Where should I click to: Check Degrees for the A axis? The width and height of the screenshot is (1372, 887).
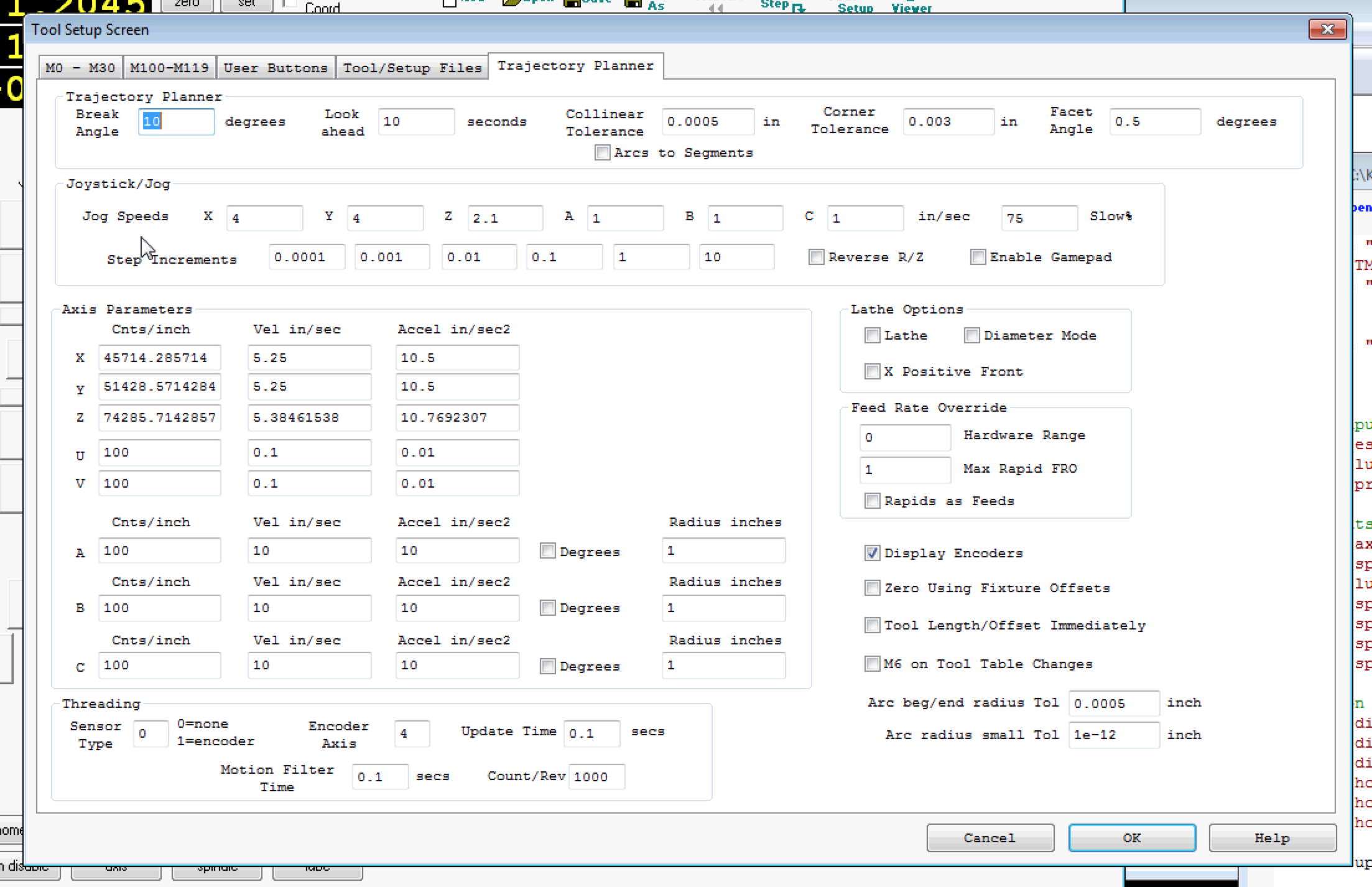547,552
